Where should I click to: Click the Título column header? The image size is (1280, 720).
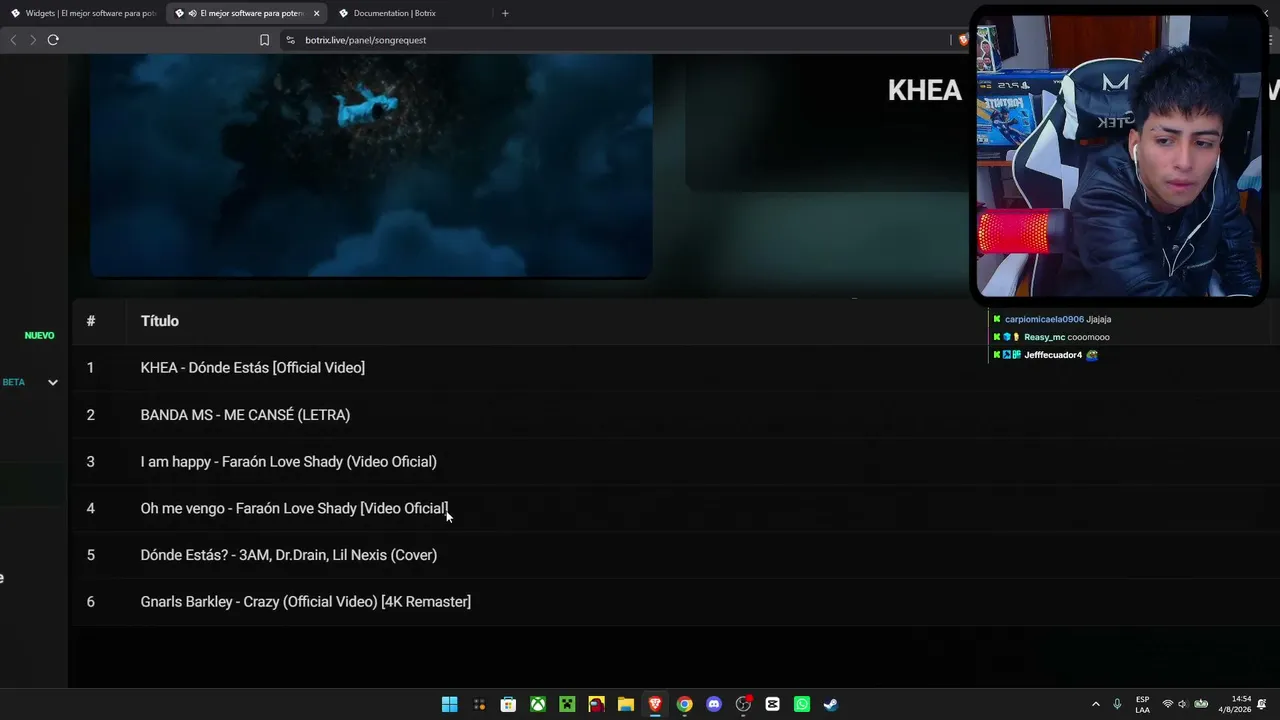160,321
